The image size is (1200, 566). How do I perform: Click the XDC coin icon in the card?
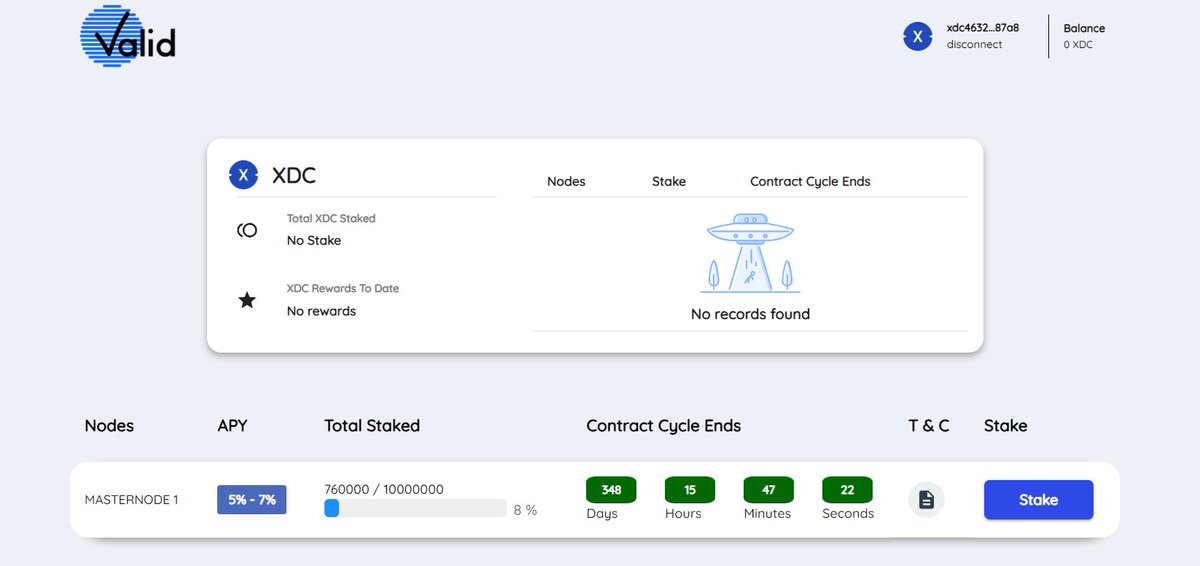pyautogui.click(x=243, y=175)
